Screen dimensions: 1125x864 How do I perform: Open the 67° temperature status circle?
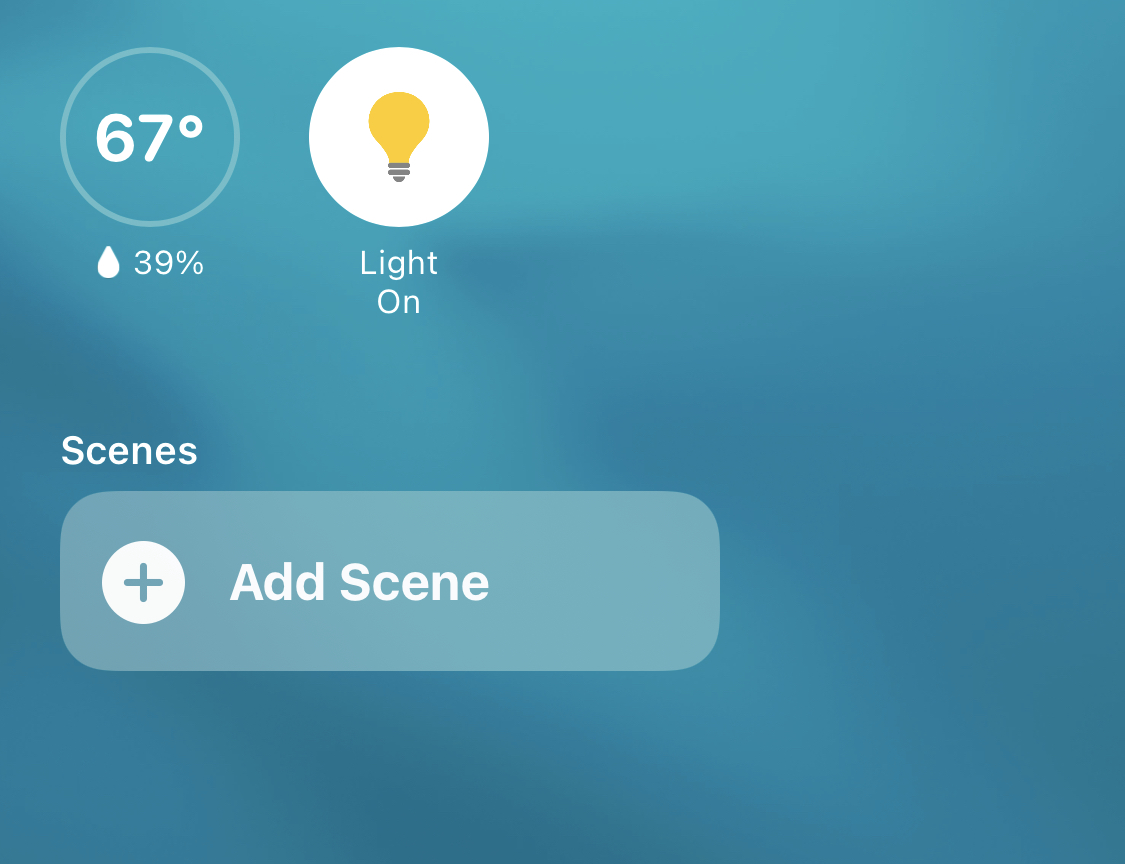pyautogui.click(x=150, y=137)
